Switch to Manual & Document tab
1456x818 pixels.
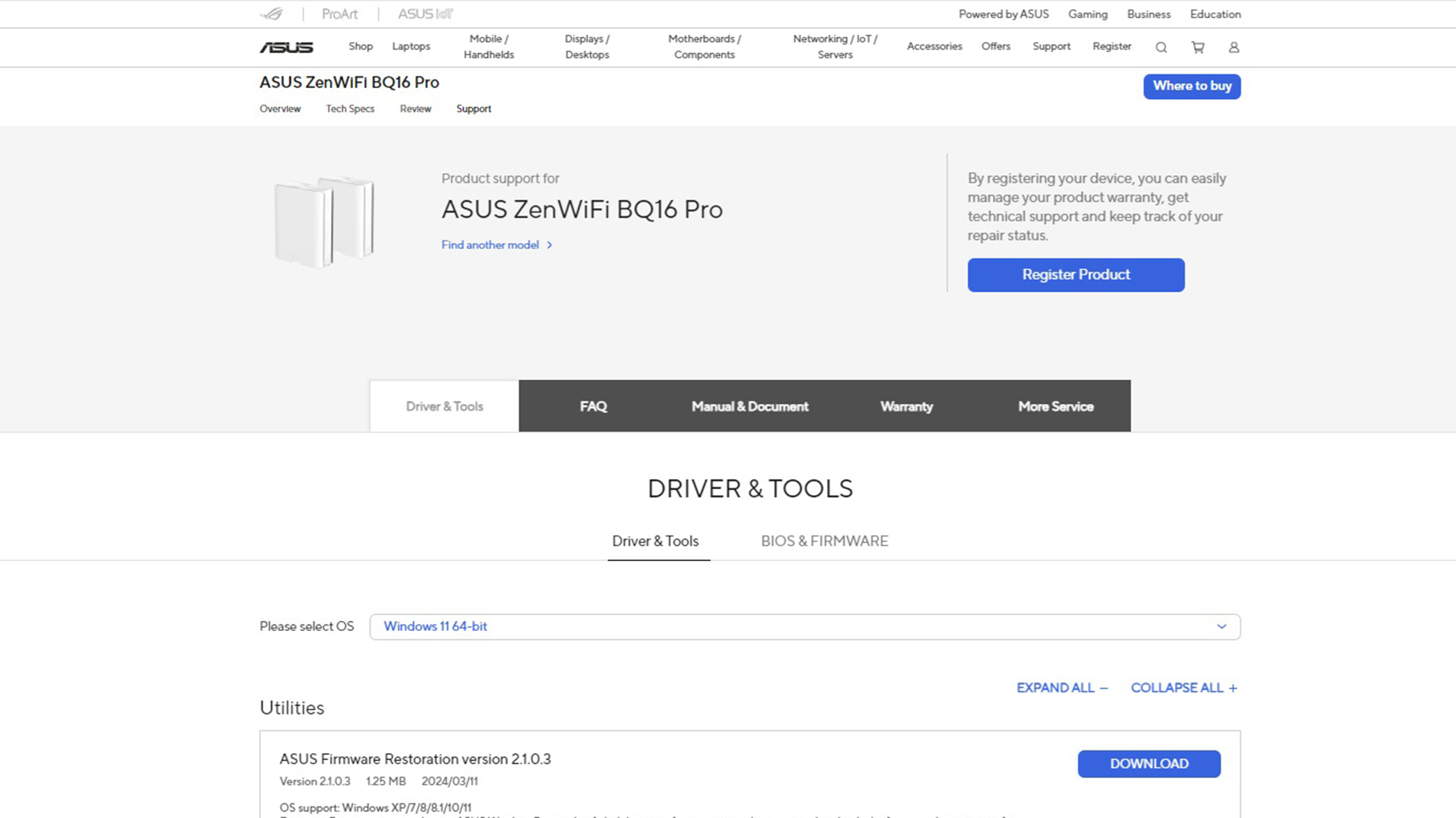pos(750,406)
